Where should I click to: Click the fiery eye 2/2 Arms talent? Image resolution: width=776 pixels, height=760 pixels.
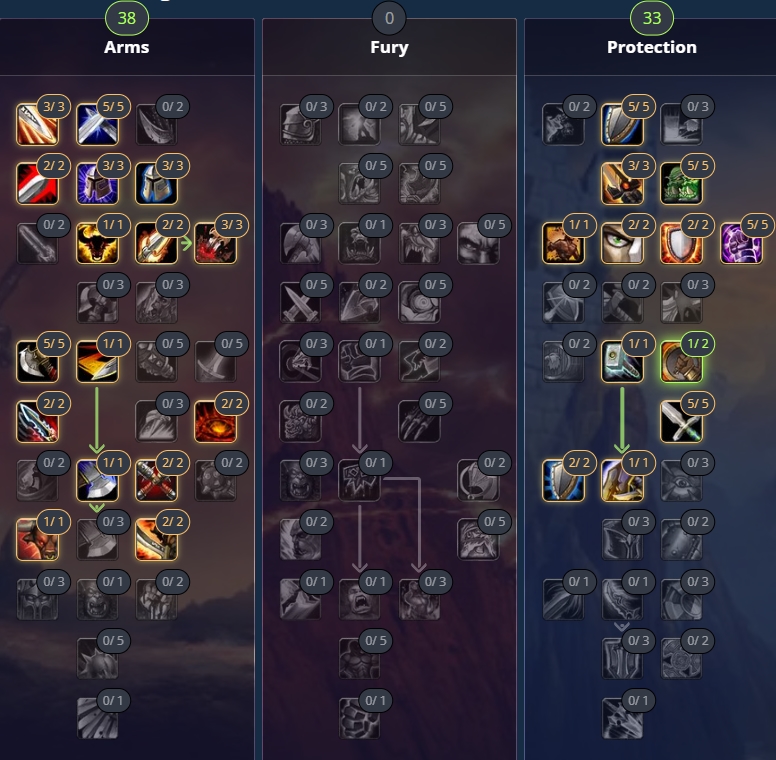coord(216,421)
